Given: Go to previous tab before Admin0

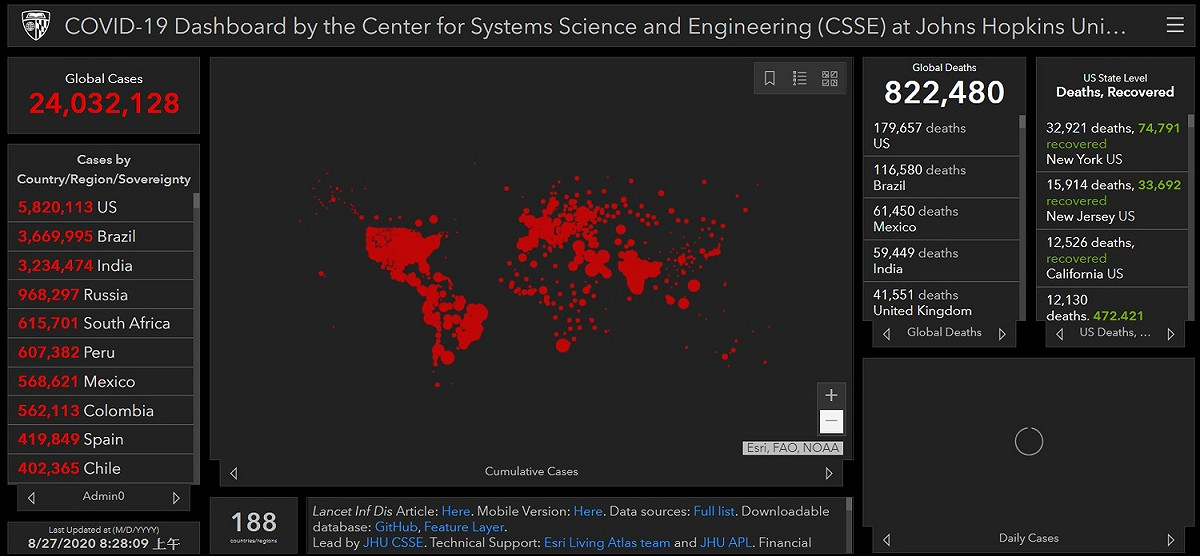Looking at the screenshot, I should tap(31, 497).
